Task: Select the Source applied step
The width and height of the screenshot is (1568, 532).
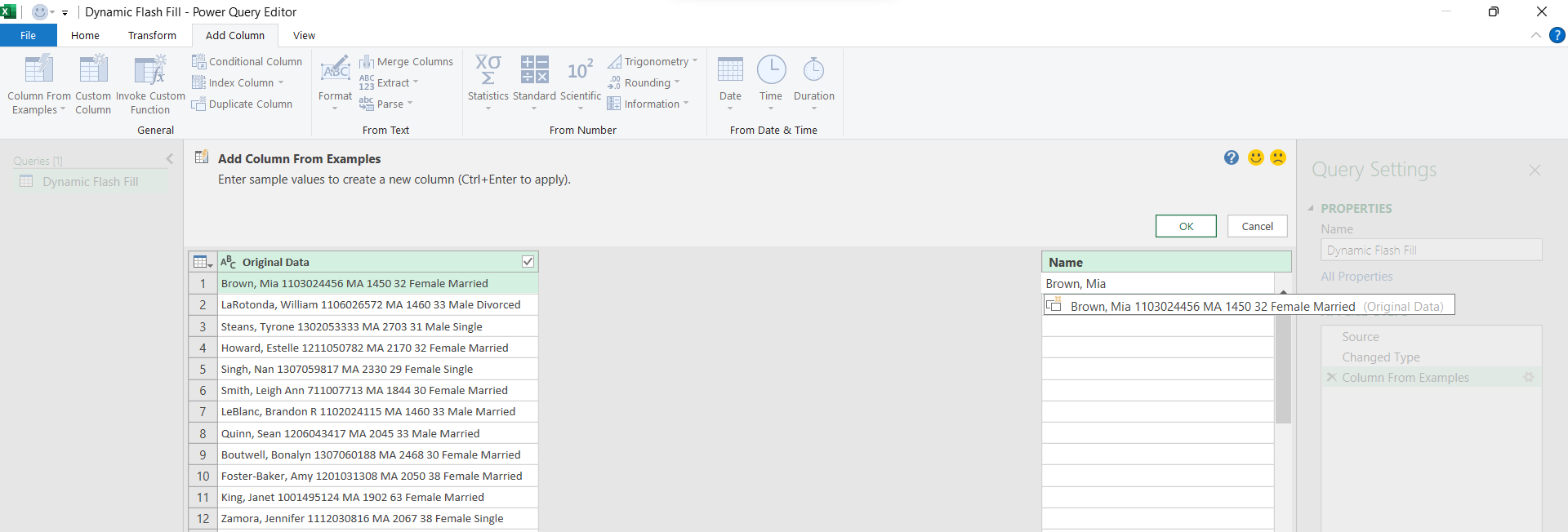Action: point(1360,336)
